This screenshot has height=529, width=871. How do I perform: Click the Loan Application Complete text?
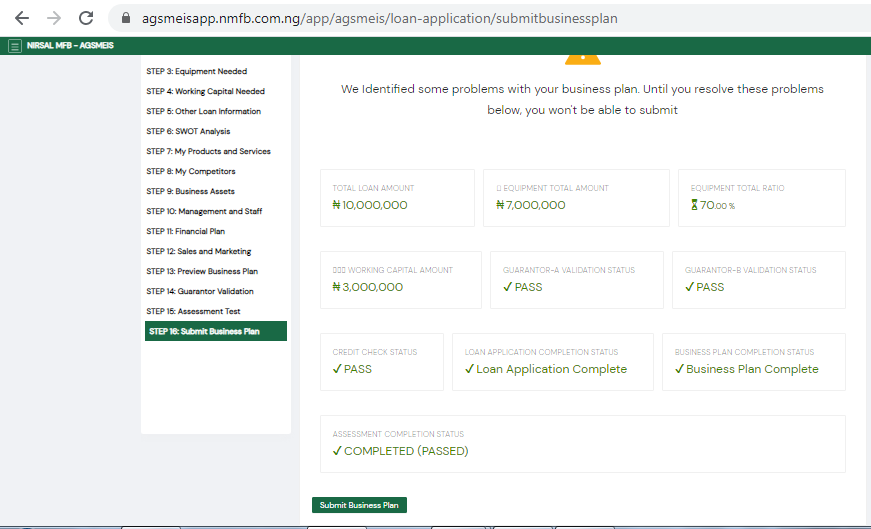point(552,370)
